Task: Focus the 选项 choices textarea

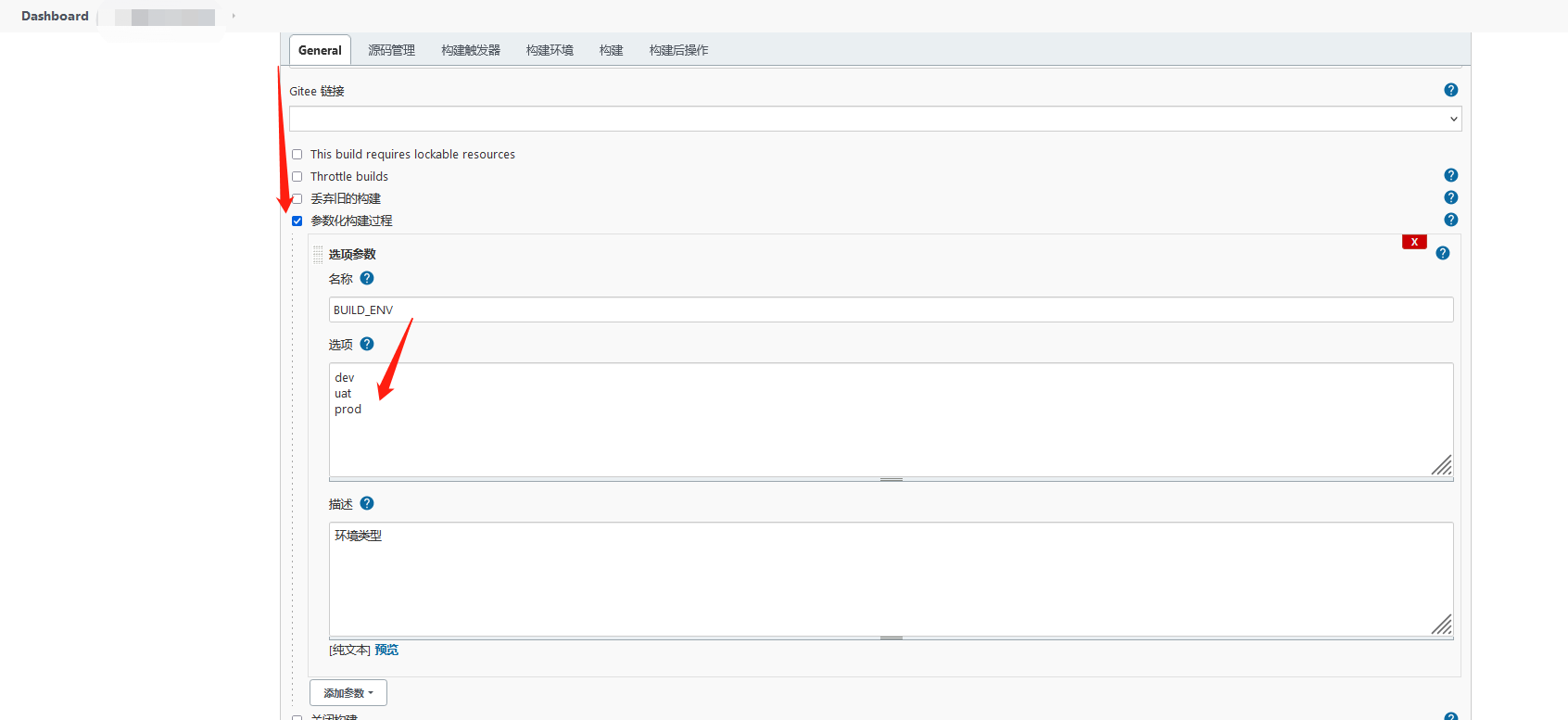Action: coord(891,420)
